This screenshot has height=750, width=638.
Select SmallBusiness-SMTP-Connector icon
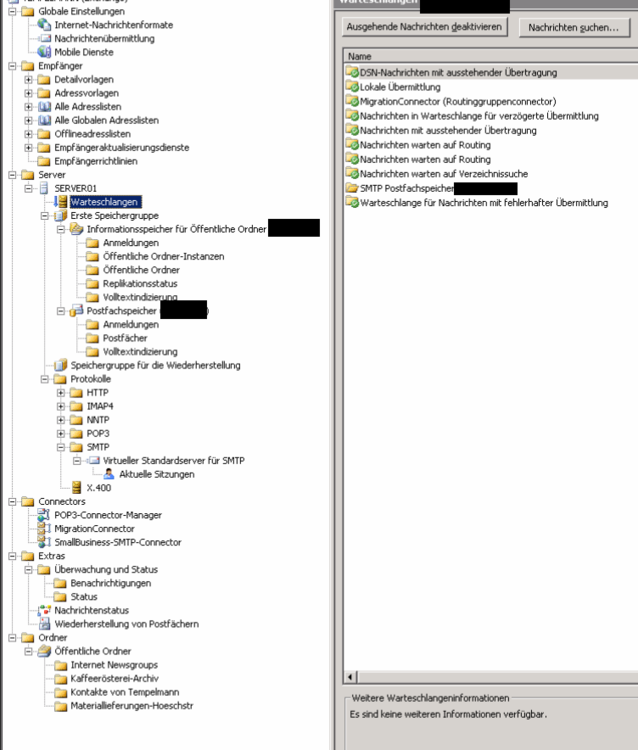(x=44, y=542)
